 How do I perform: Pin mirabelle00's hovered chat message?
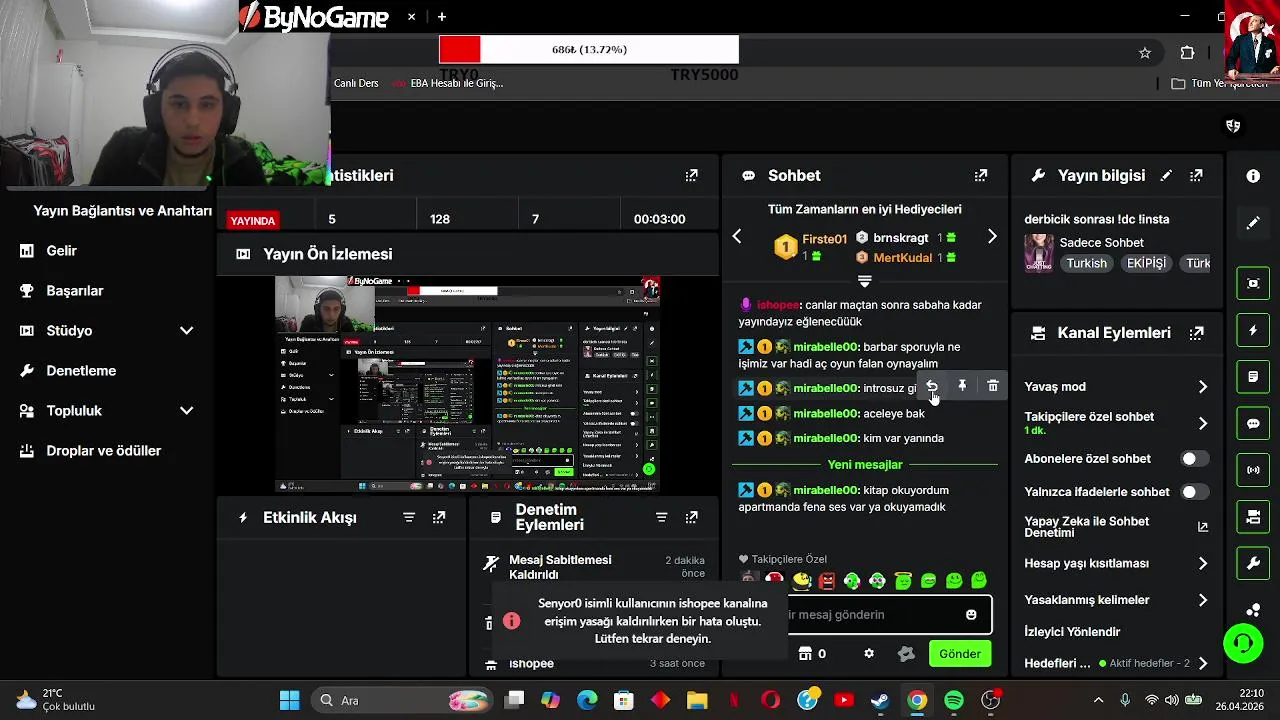click(962, 386)
